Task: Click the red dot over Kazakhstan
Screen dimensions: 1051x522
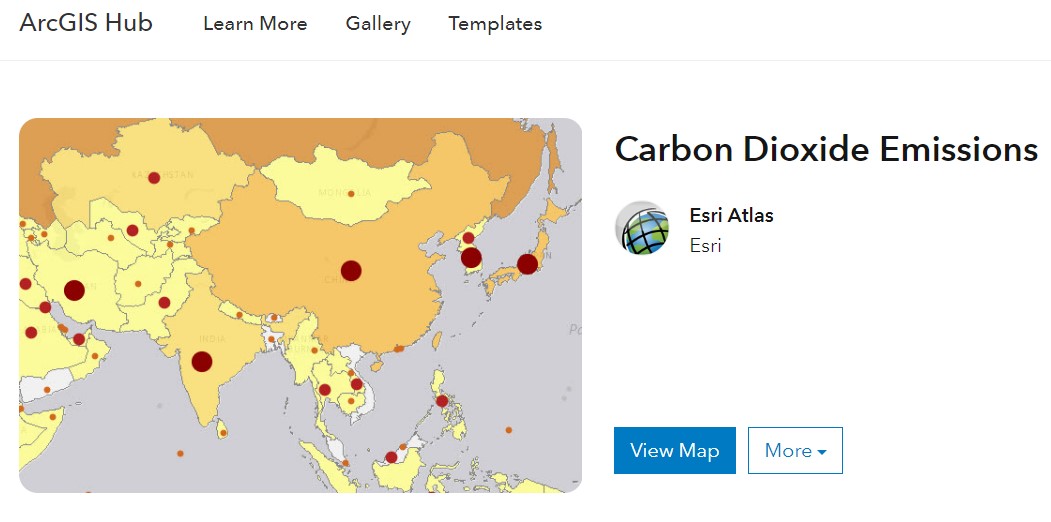Action: [154, 178]
